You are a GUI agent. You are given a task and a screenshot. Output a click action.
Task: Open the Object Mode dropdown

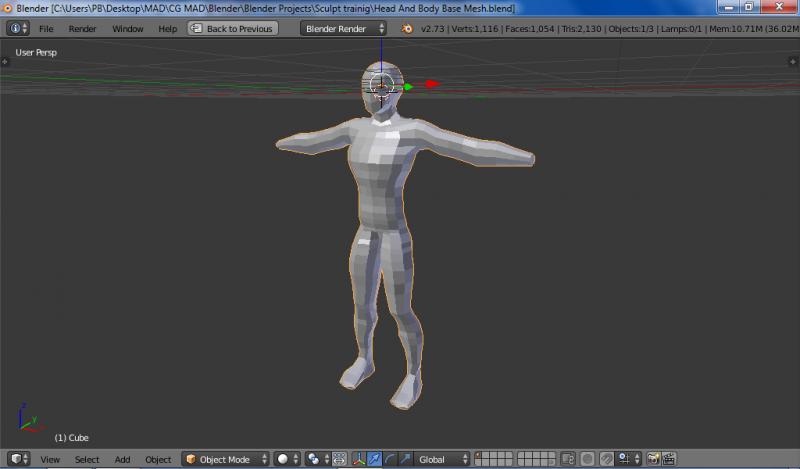click(x=226, y=459)
